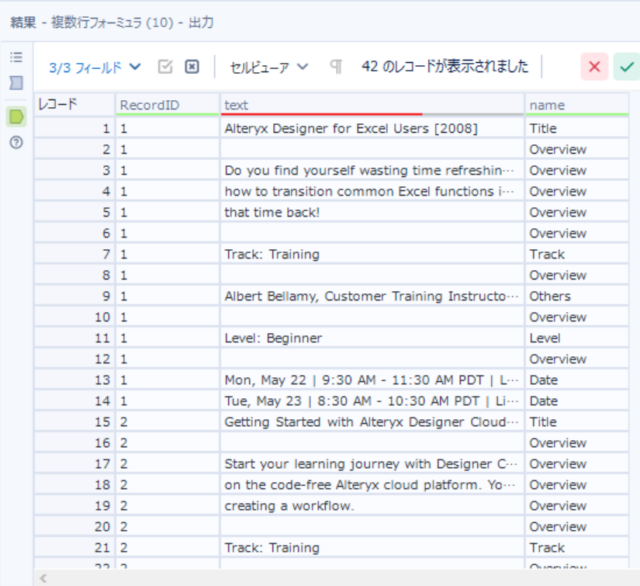Viewport: 640px width, 586px height.
Task: Click the RecordID column header
Action: [168, 105]
